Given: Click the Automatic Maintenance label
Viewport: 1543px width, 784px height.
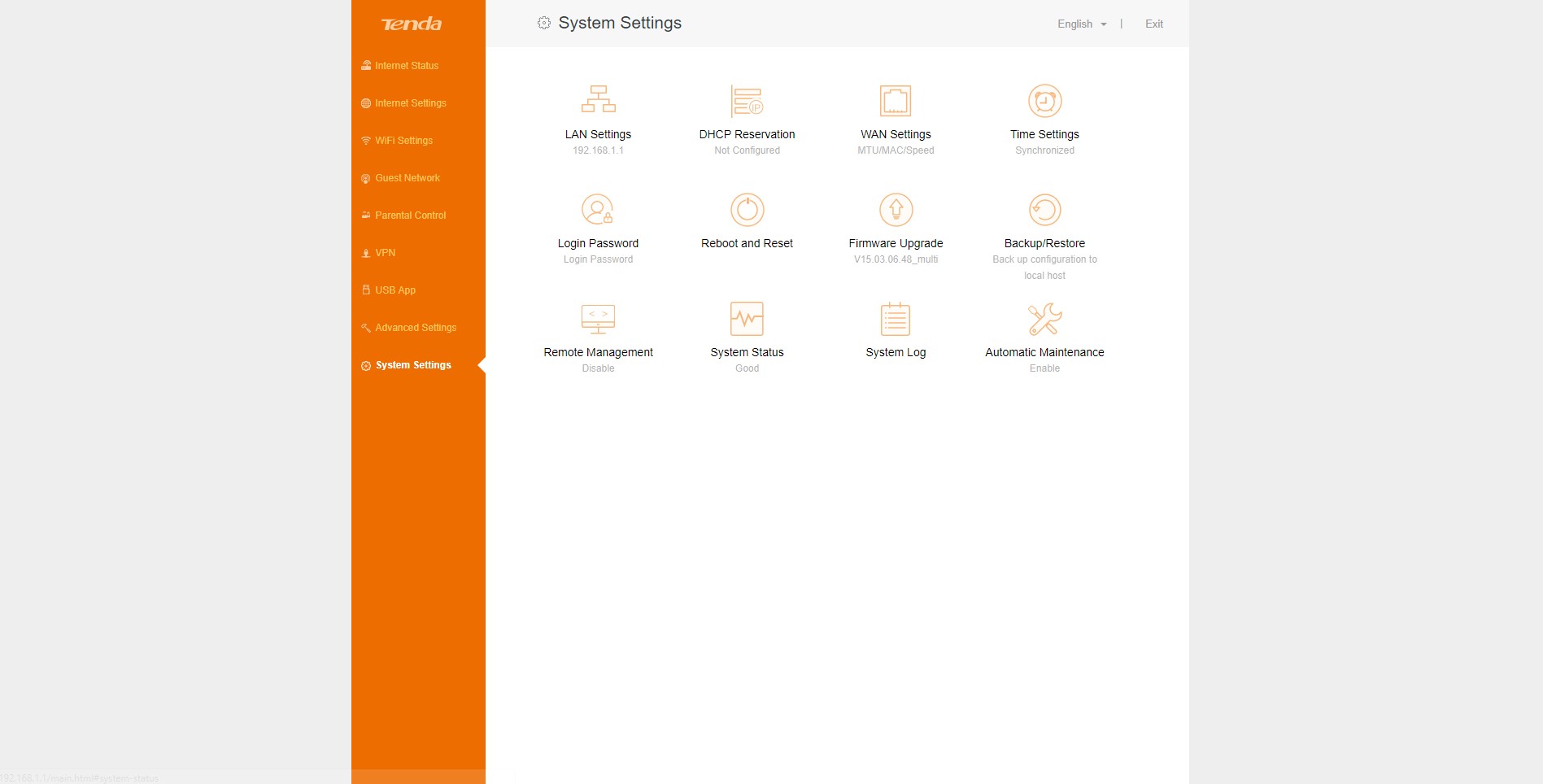Looking at the screenshot, I should point(1044,352).
